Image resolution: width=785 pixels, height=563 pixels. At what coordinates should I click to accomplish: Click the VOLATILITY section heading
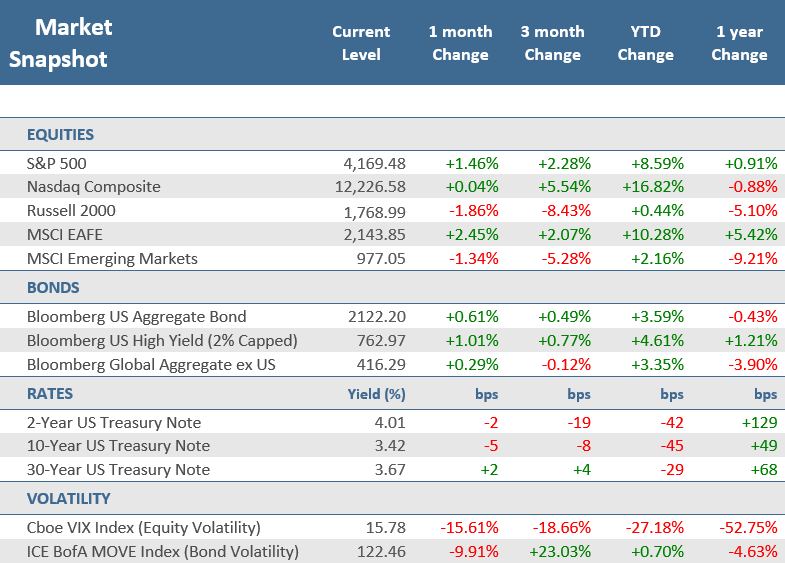tap(69, 499)
